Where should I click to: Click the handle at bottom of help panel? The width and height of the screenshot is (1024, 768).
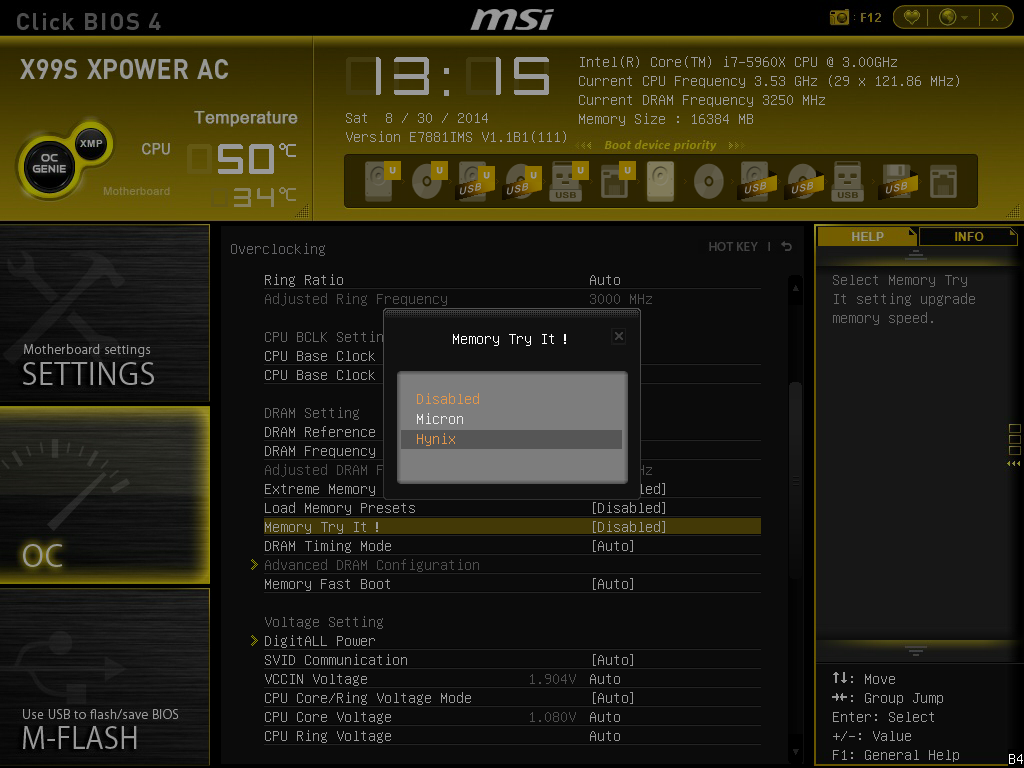click(916, 650)
